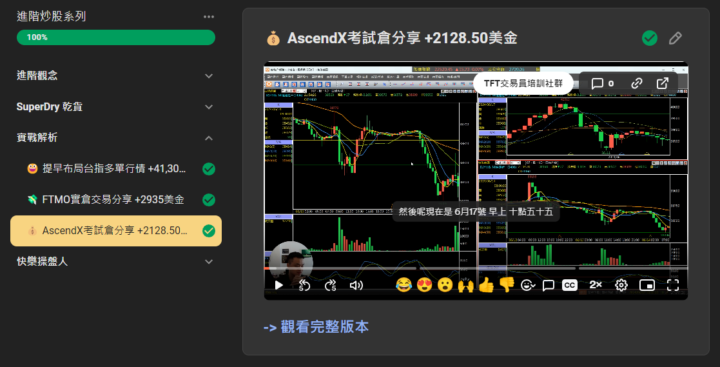Viewport: 720px width, 367px height.
Task: Rewind the video five seconds
Action: pos(304,285)
